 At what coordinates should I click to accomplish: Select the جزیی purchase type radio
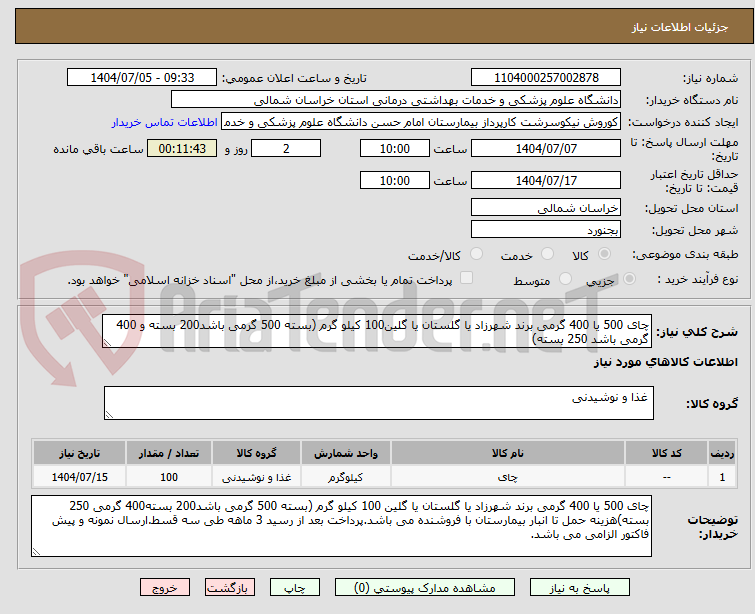[x=629, y=279]
